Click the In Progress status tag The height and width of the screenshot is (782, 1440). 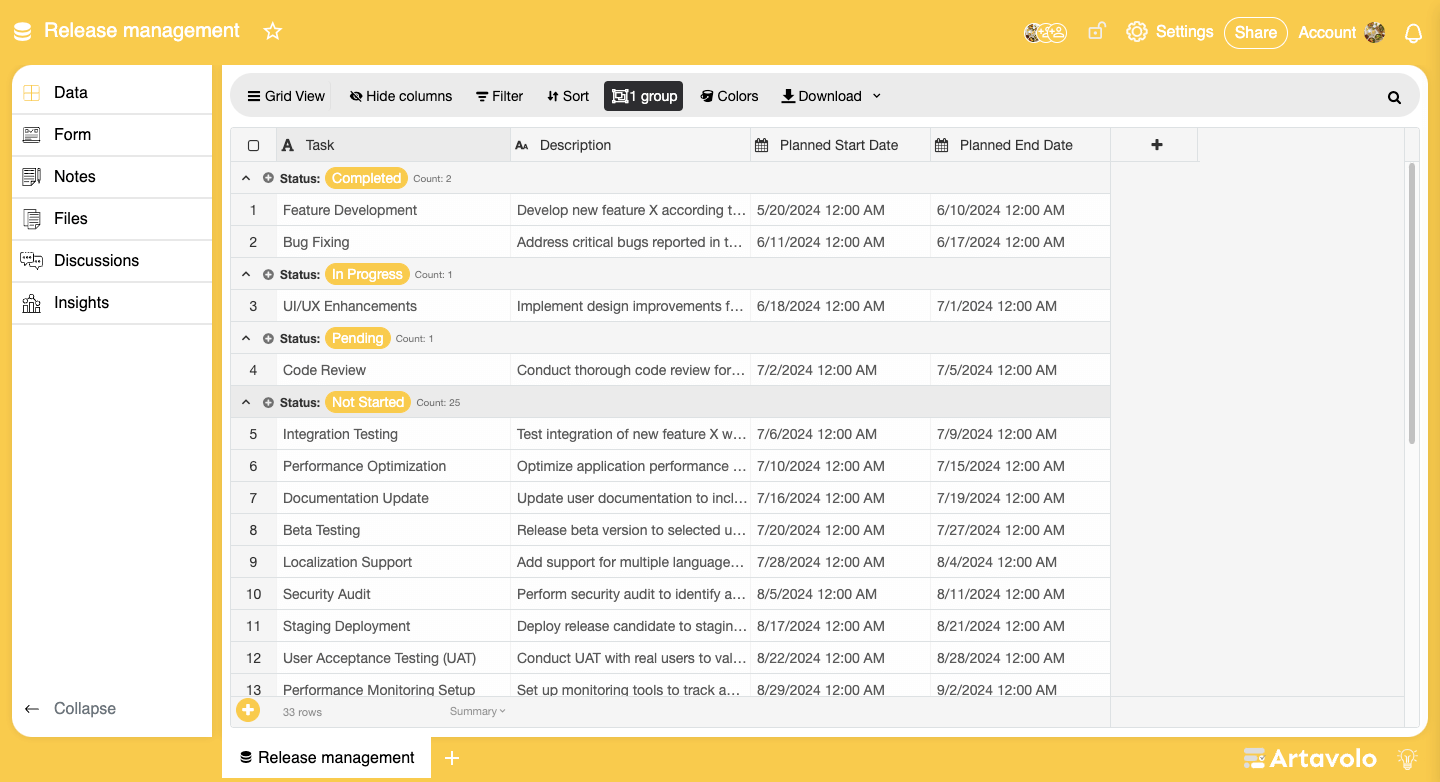[367, 274]
